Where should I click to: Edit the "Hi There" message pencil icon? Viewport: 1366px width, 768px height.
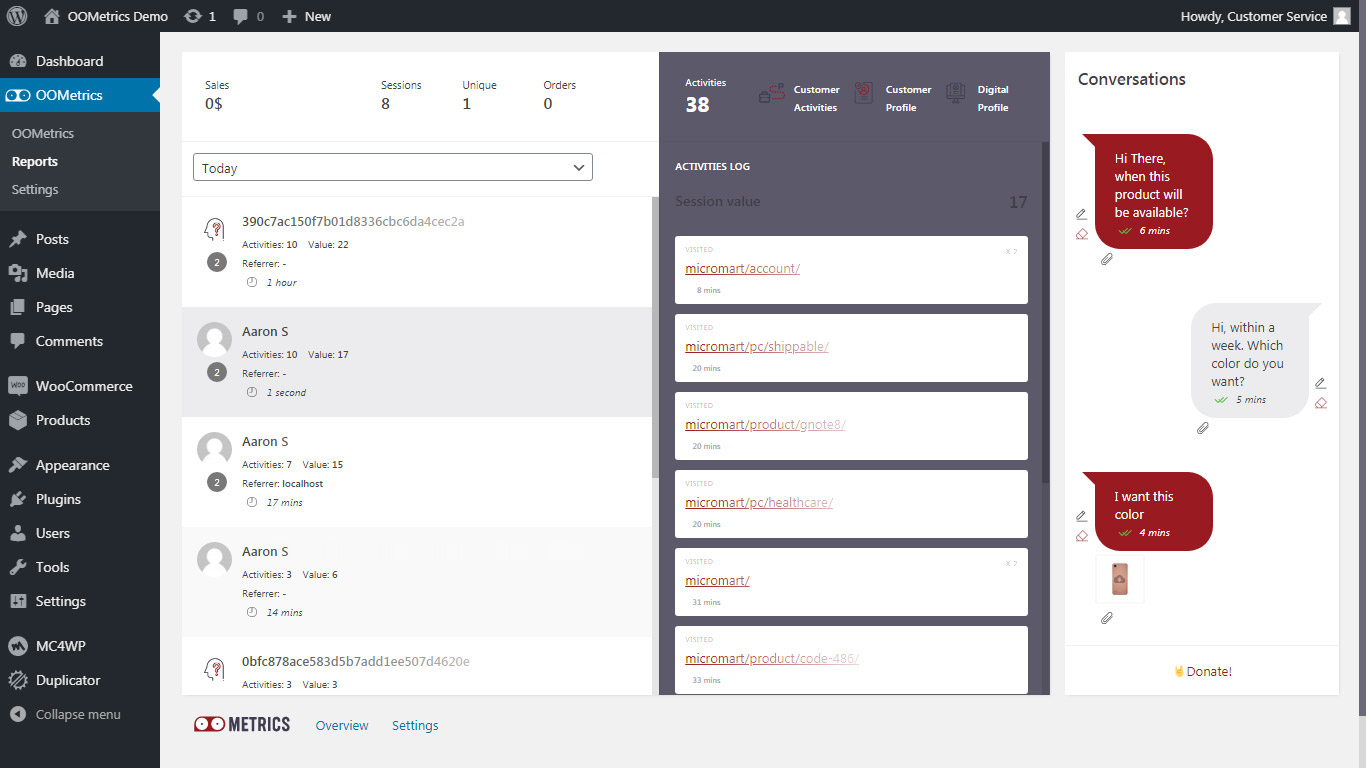point(1081,214)
